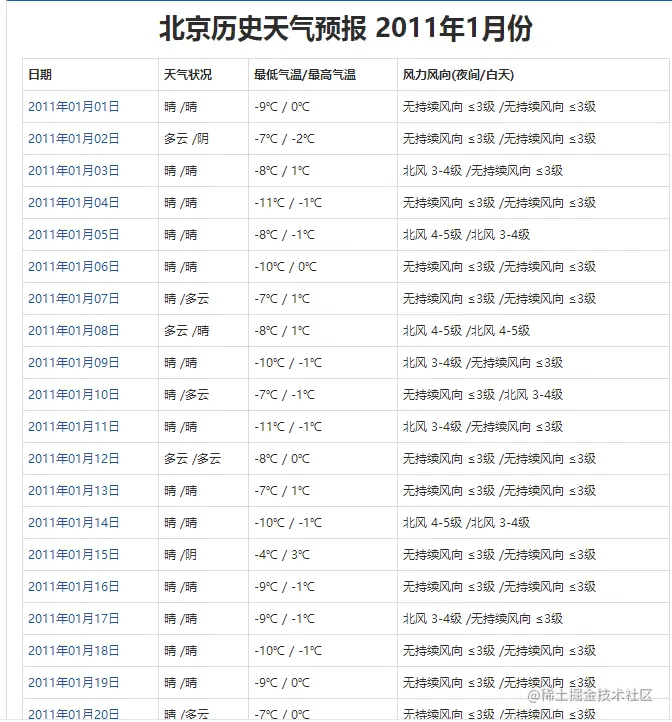Viewport: 672px width, 722px height.
Task: Open the 2011年01月06日 date link
Action: pyautogui.click(x=74, y=267)
